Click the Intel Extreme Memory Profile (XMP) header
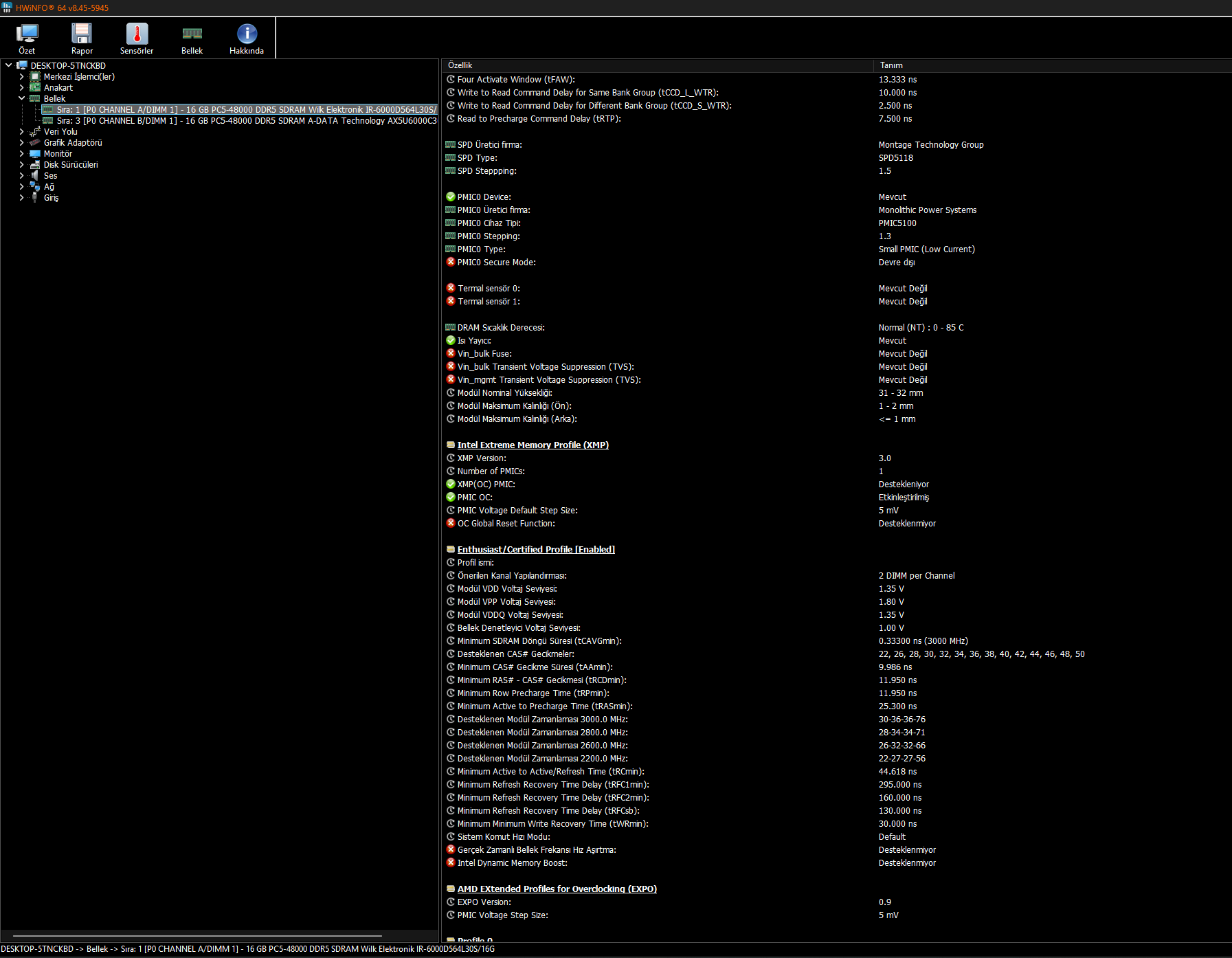This screenshot has height=958, width=1232. [533, 445]
